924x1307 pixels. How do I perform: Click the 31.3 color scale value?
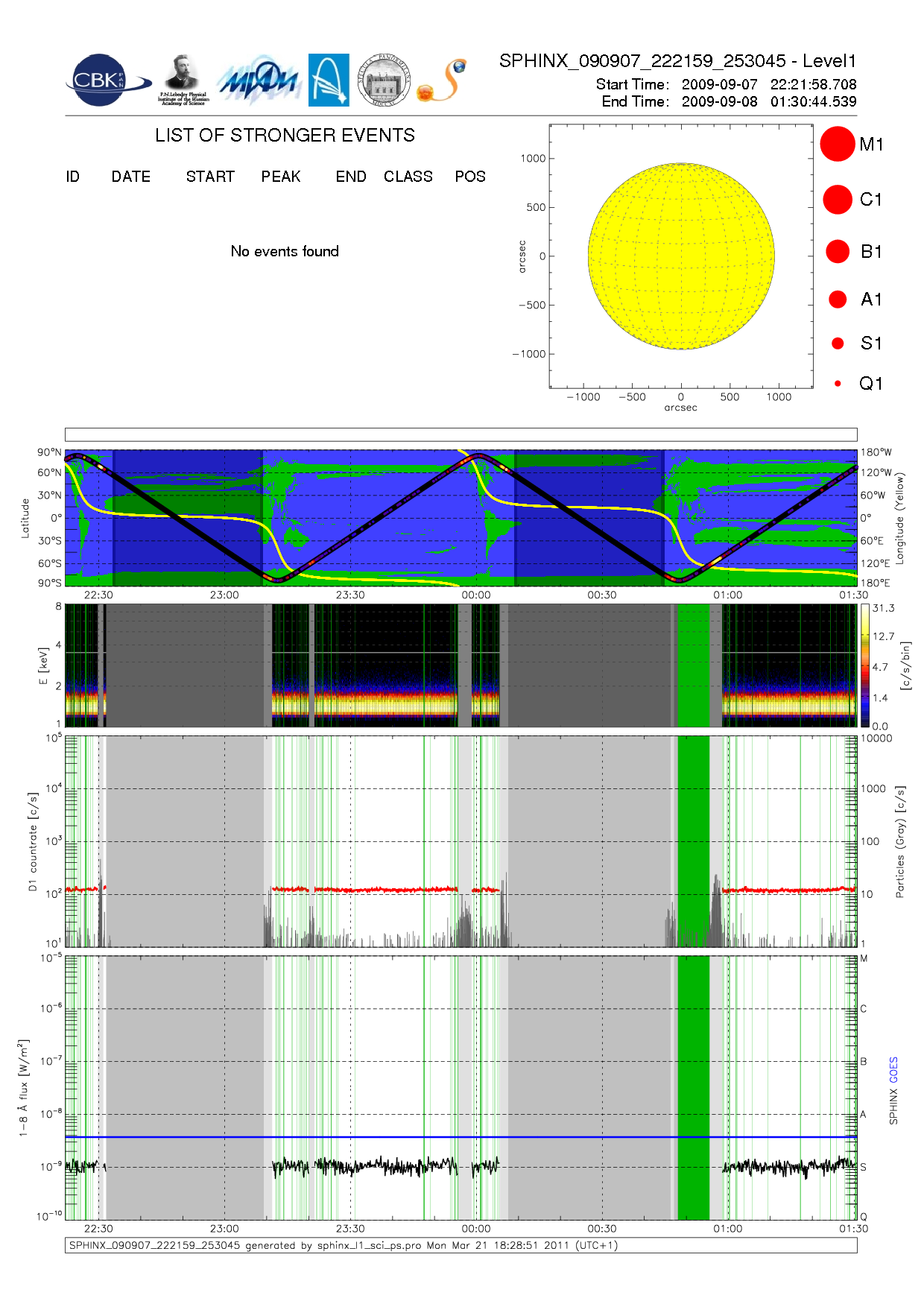click(x=884, y=608)
